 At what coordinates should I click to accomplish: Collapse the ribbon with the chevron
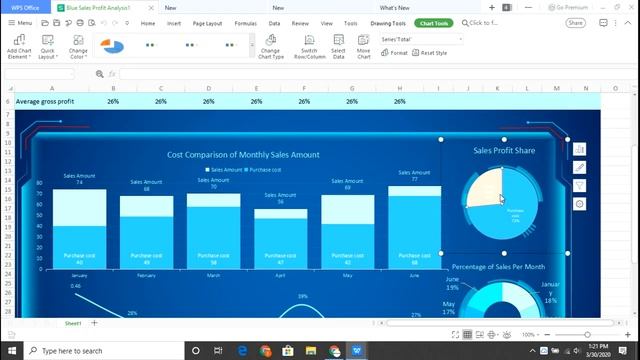628,23
